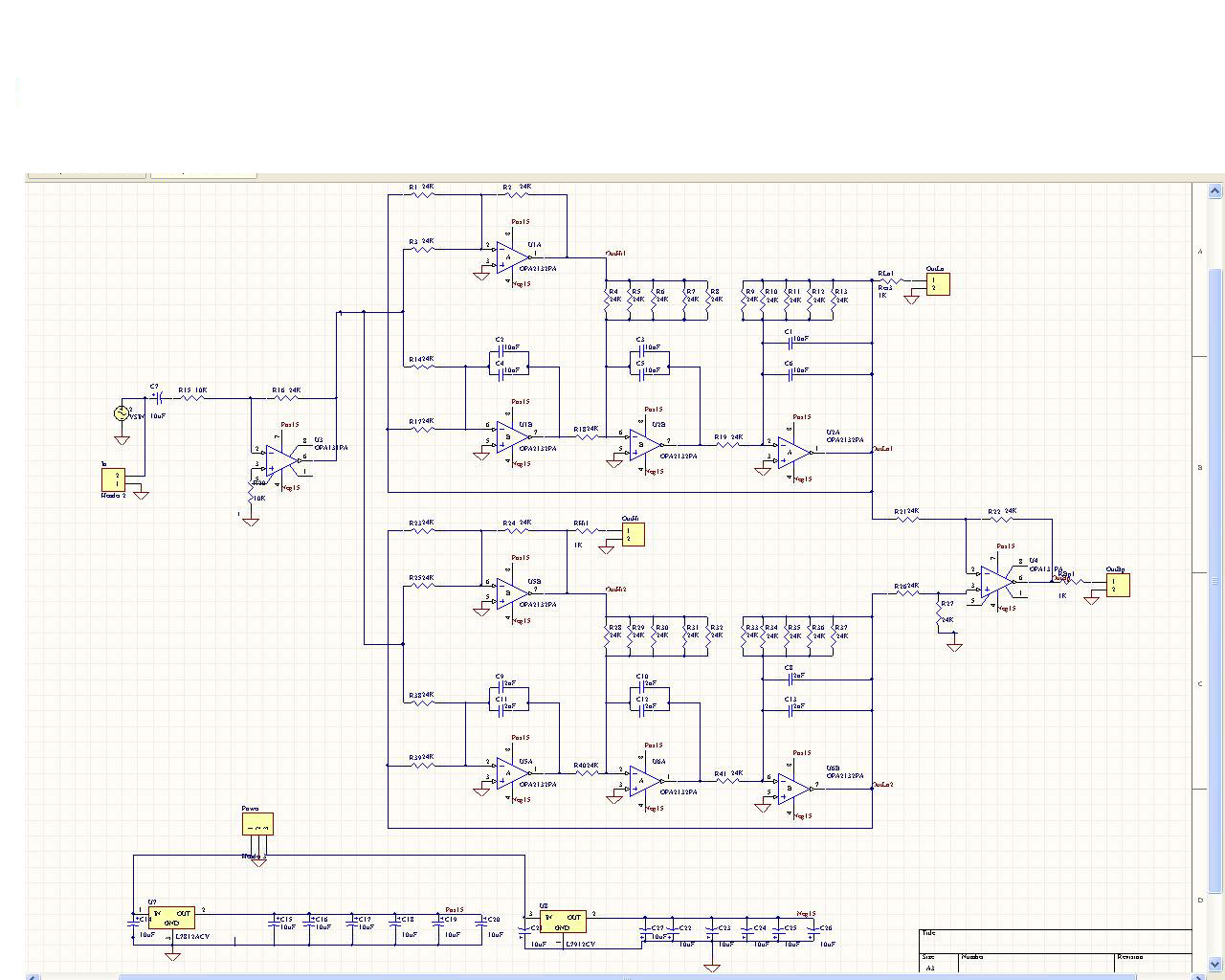Select resistor R3 24K
This screenshot has width=1225, height=980.
click(421, 249)
